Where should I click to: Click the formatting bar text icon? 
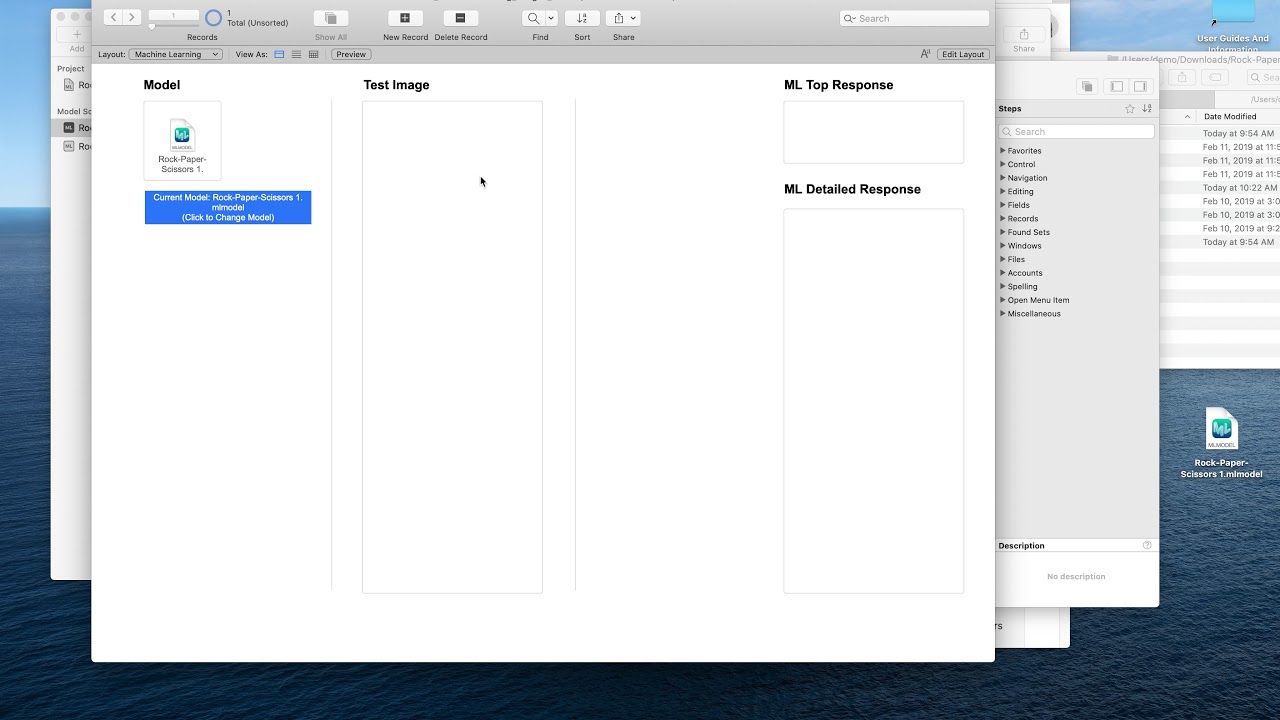point(925,54)
